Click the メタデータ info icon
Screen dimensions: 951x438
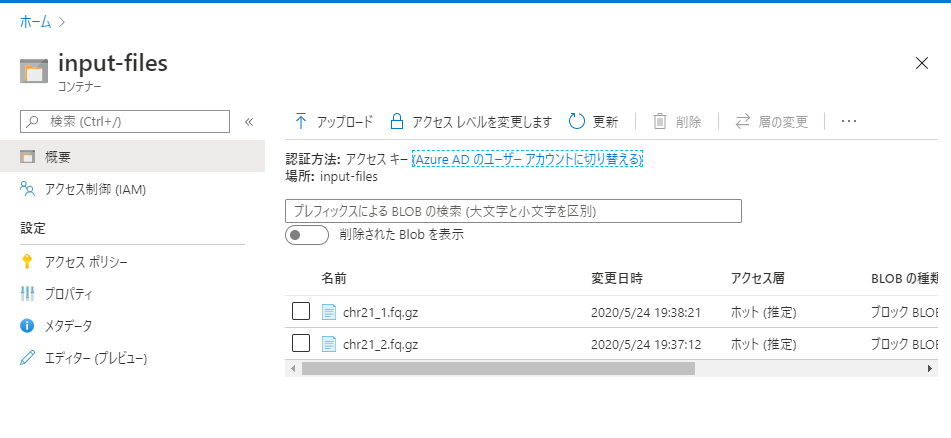27,326
